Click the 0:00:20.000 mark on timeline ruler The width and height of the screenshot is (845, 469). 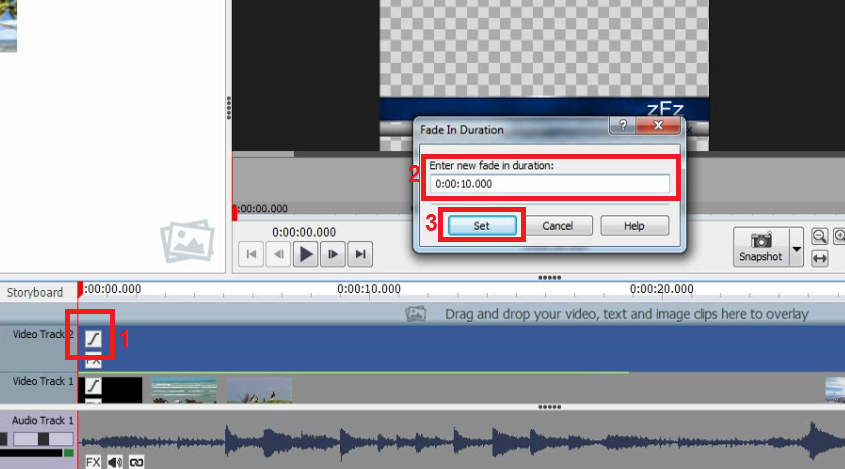point(661,289)
